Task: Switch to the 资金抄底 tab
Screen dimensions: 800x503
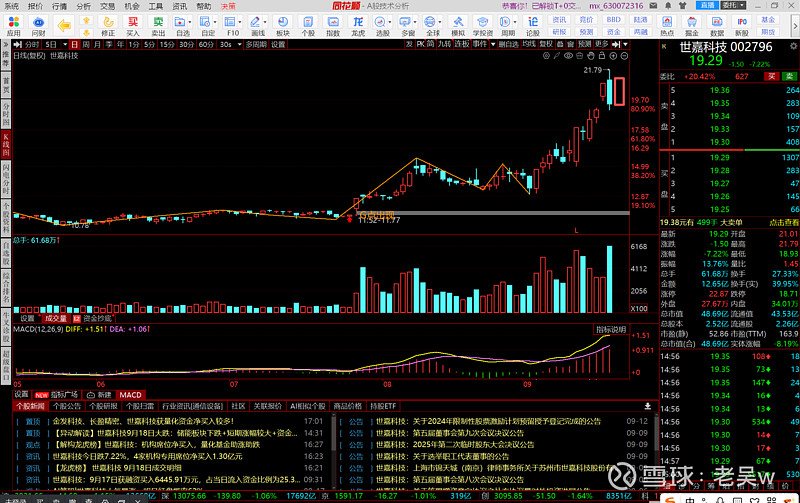Action: pyautogui.click(x=97, y=318)
